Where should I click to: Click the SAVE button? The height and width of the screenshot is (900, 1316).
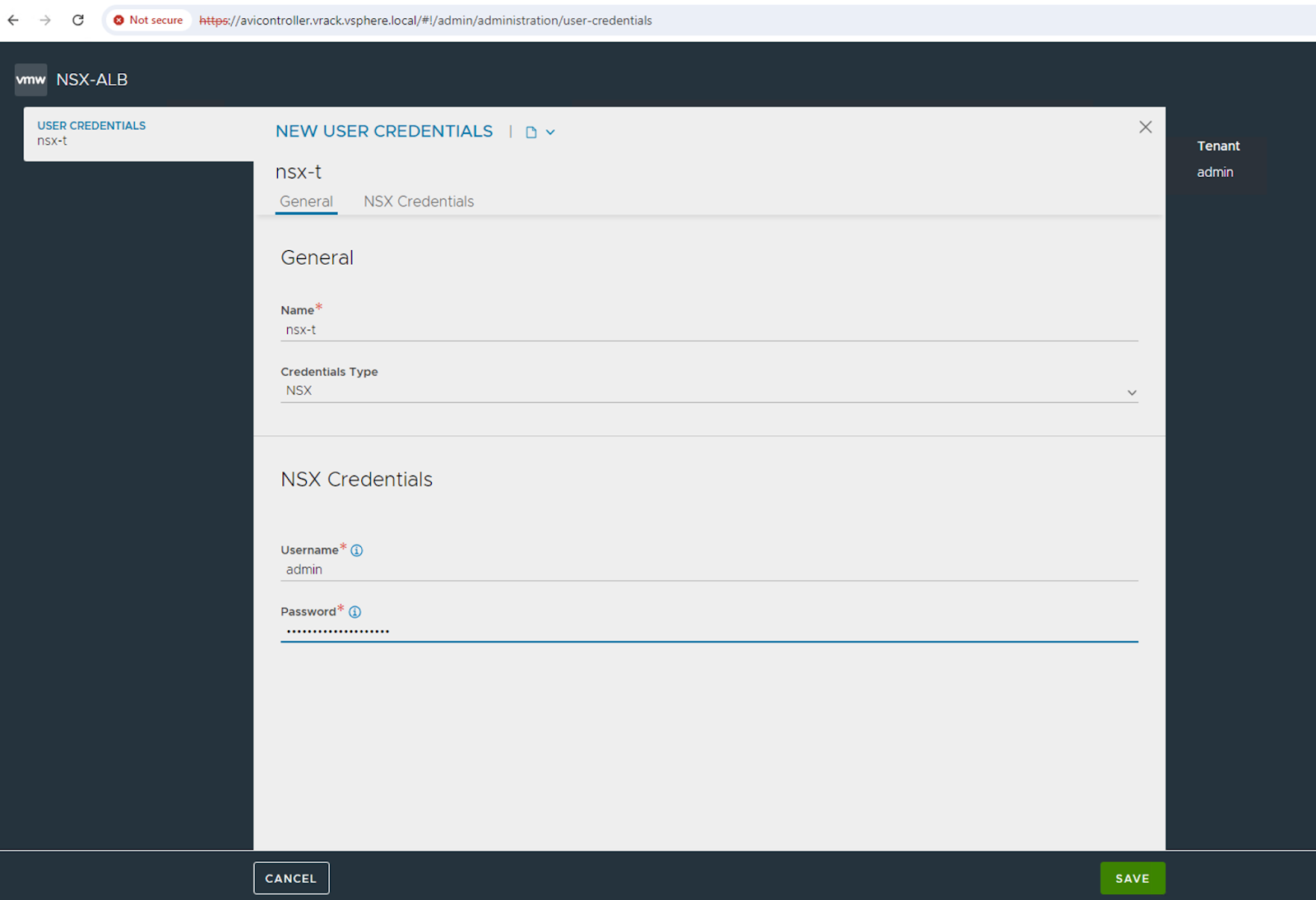point(1133,878)
